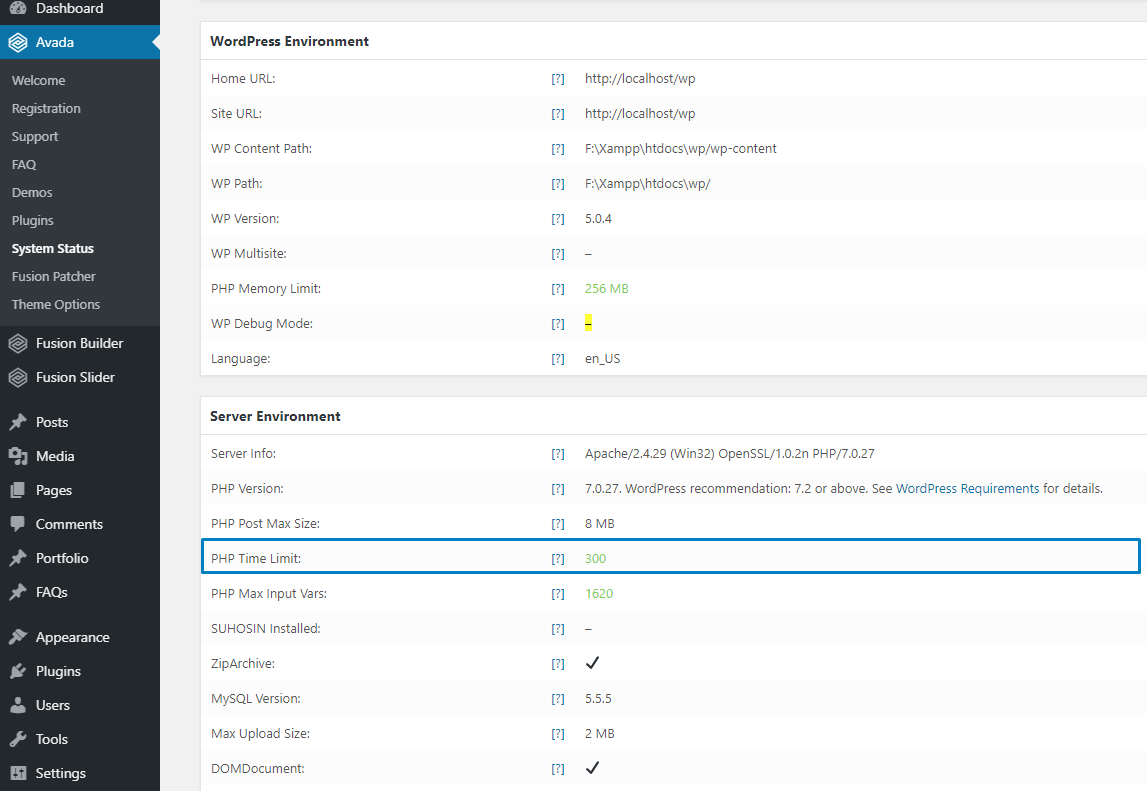Click the Media icon in sidebar
Screen dimensions: 1147x791
point(17,457)
